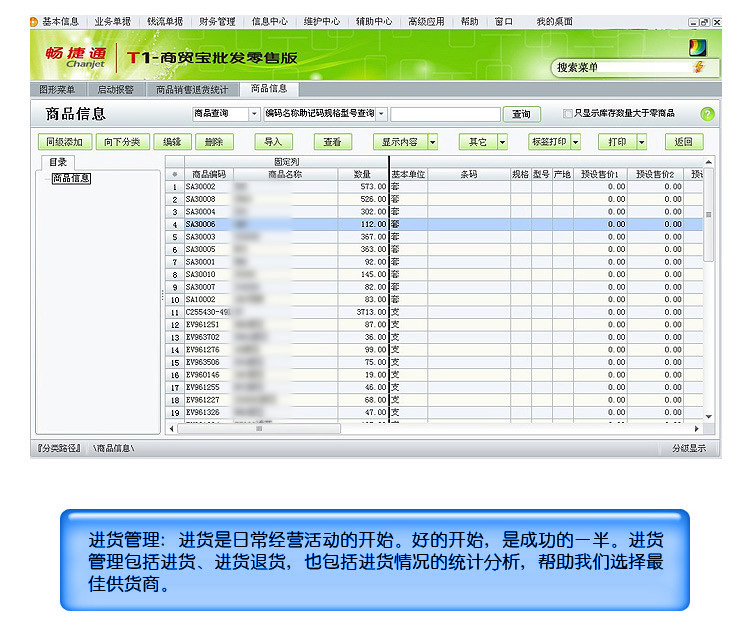
Task: Open the 辅助中心 menu
Action: 374,22
